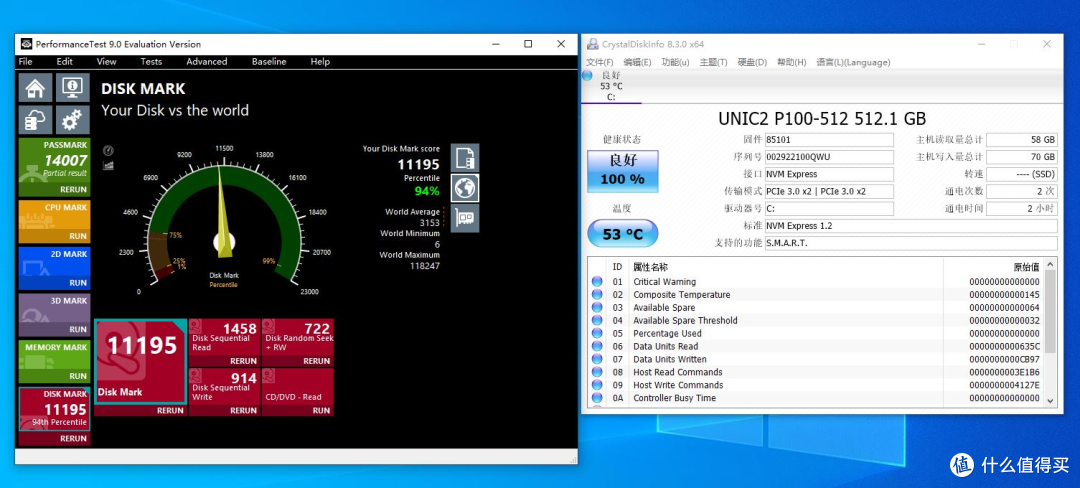
Task: Open the Tests menu
Action: pyautogui.click(x=152, y=61)
